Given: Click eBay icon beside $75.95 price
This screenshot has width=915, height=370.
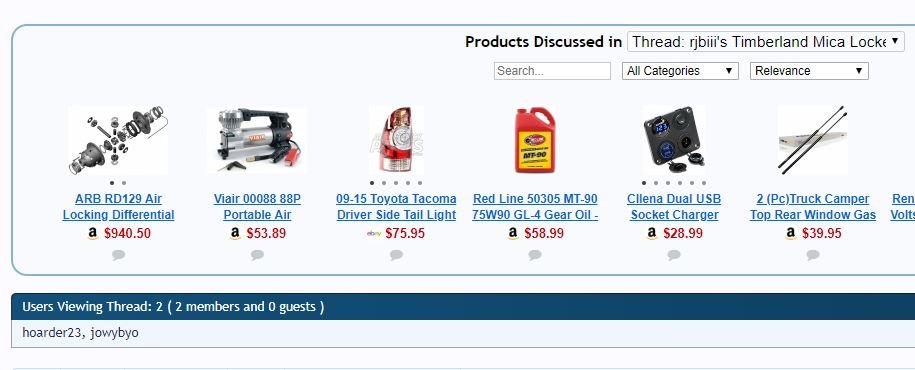Looking at the screenshot, I should (374, 233).
